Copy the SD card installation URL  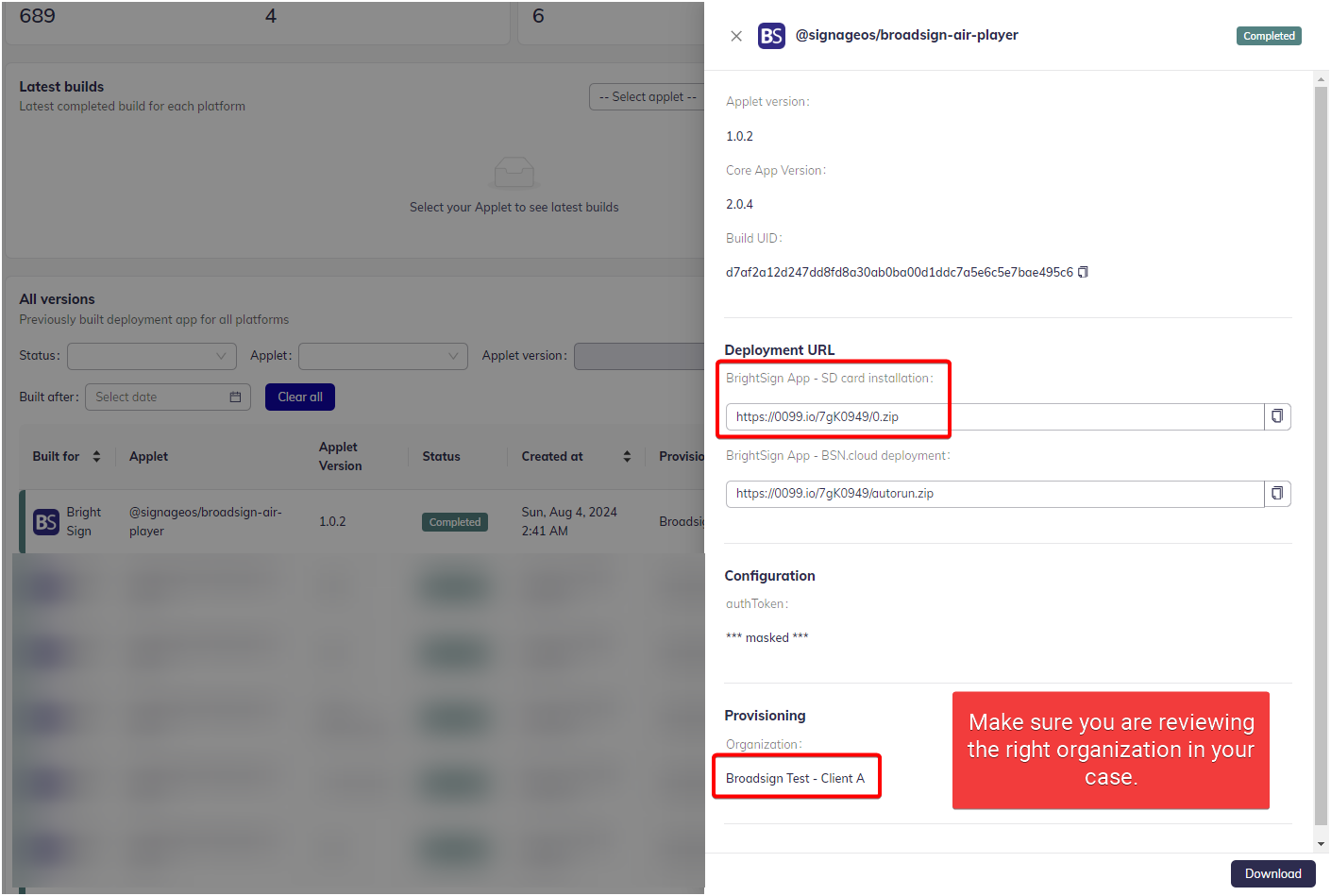click(1277, 416)
